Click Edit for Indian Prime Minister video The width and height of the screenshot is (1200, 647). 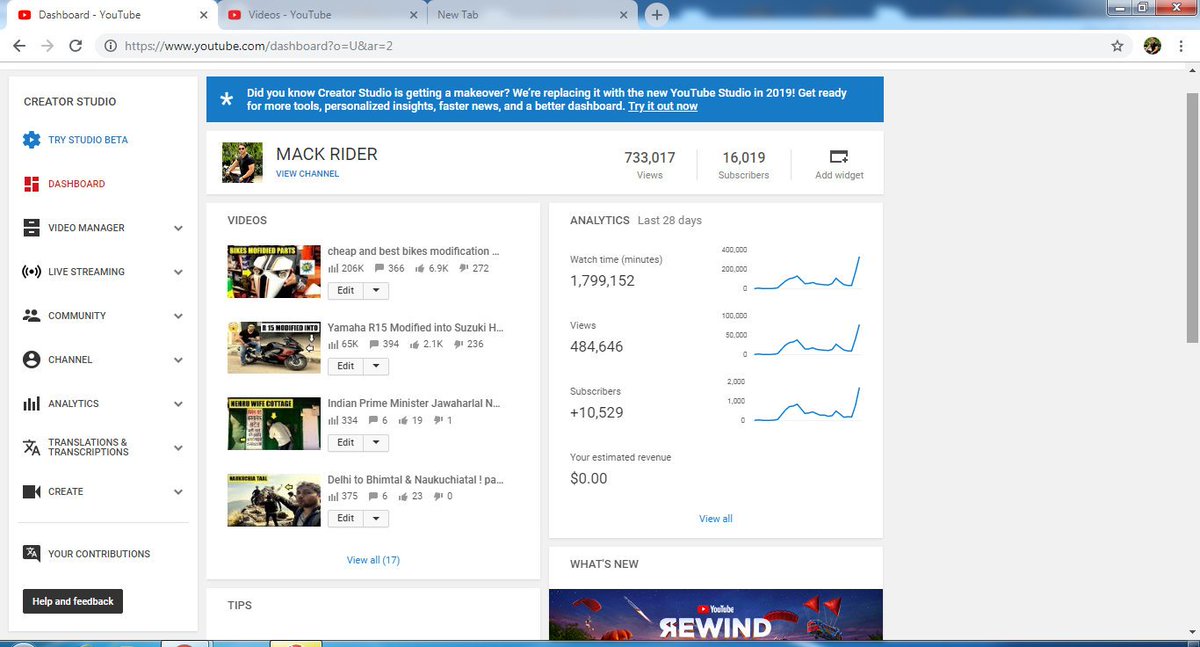point(345,442)
